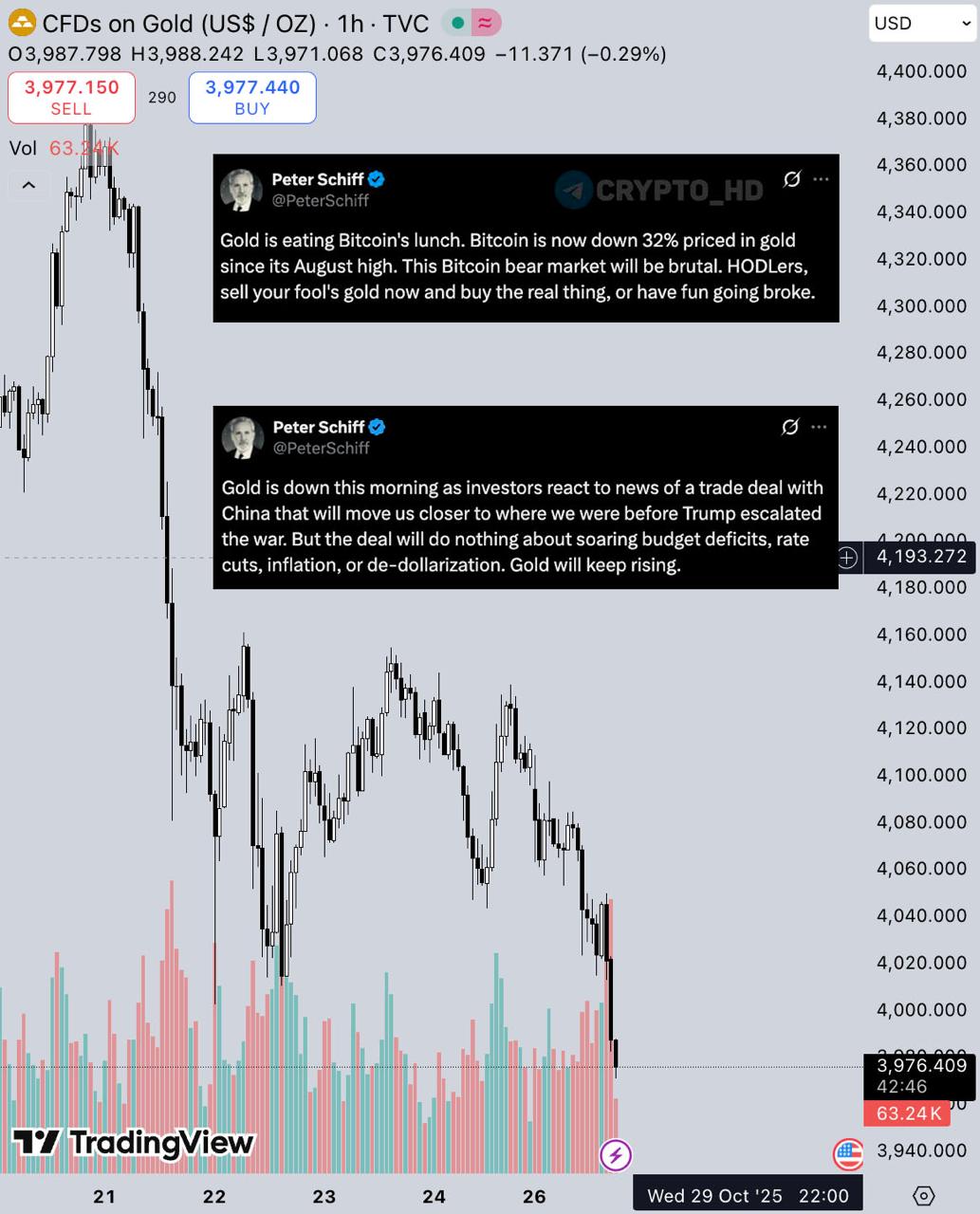
Task: Click the gold symbol logo icon
Action: tap(21, 22)
